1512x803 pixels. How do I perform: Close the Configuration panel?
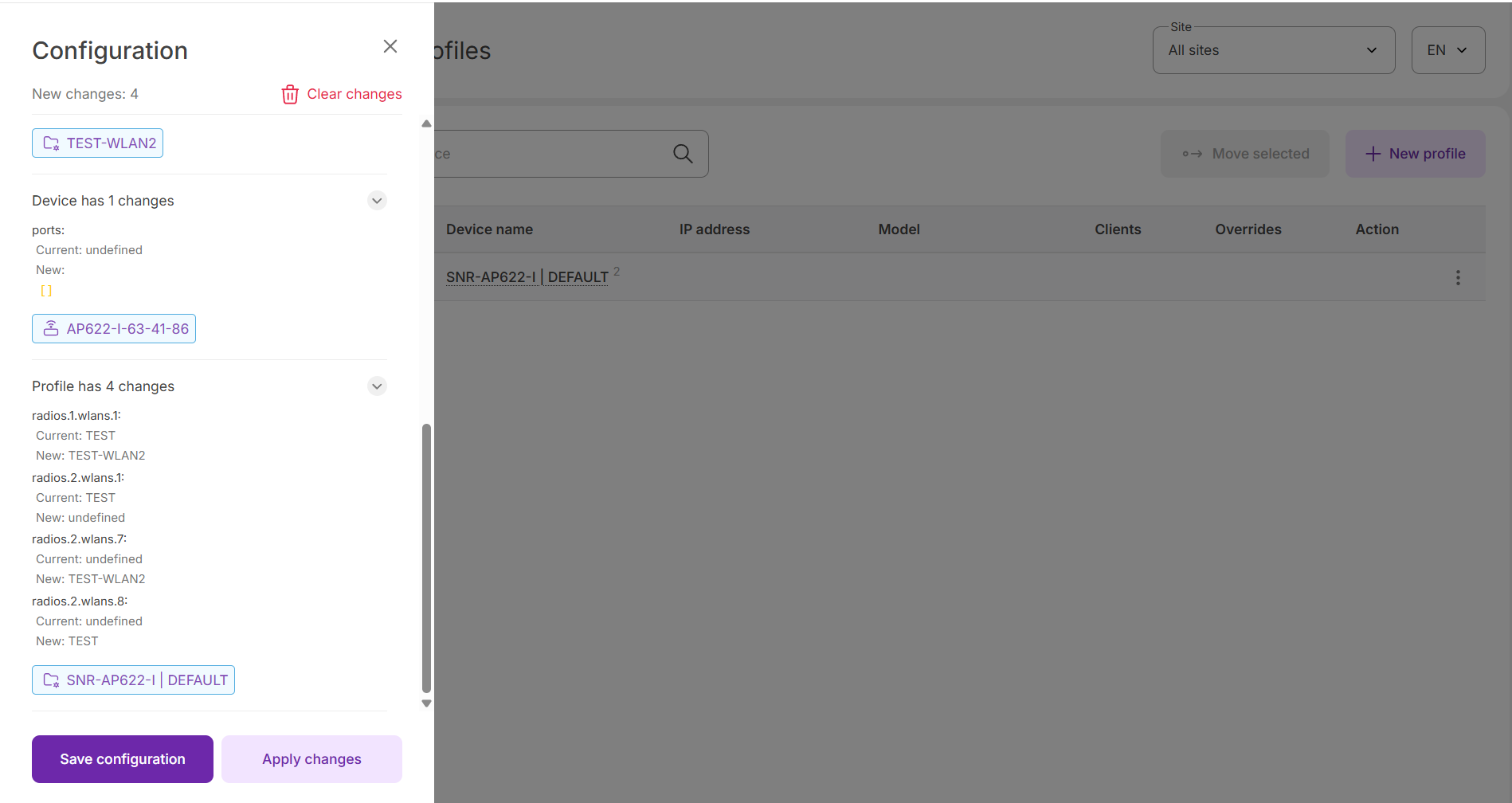(x=390, y=46)
